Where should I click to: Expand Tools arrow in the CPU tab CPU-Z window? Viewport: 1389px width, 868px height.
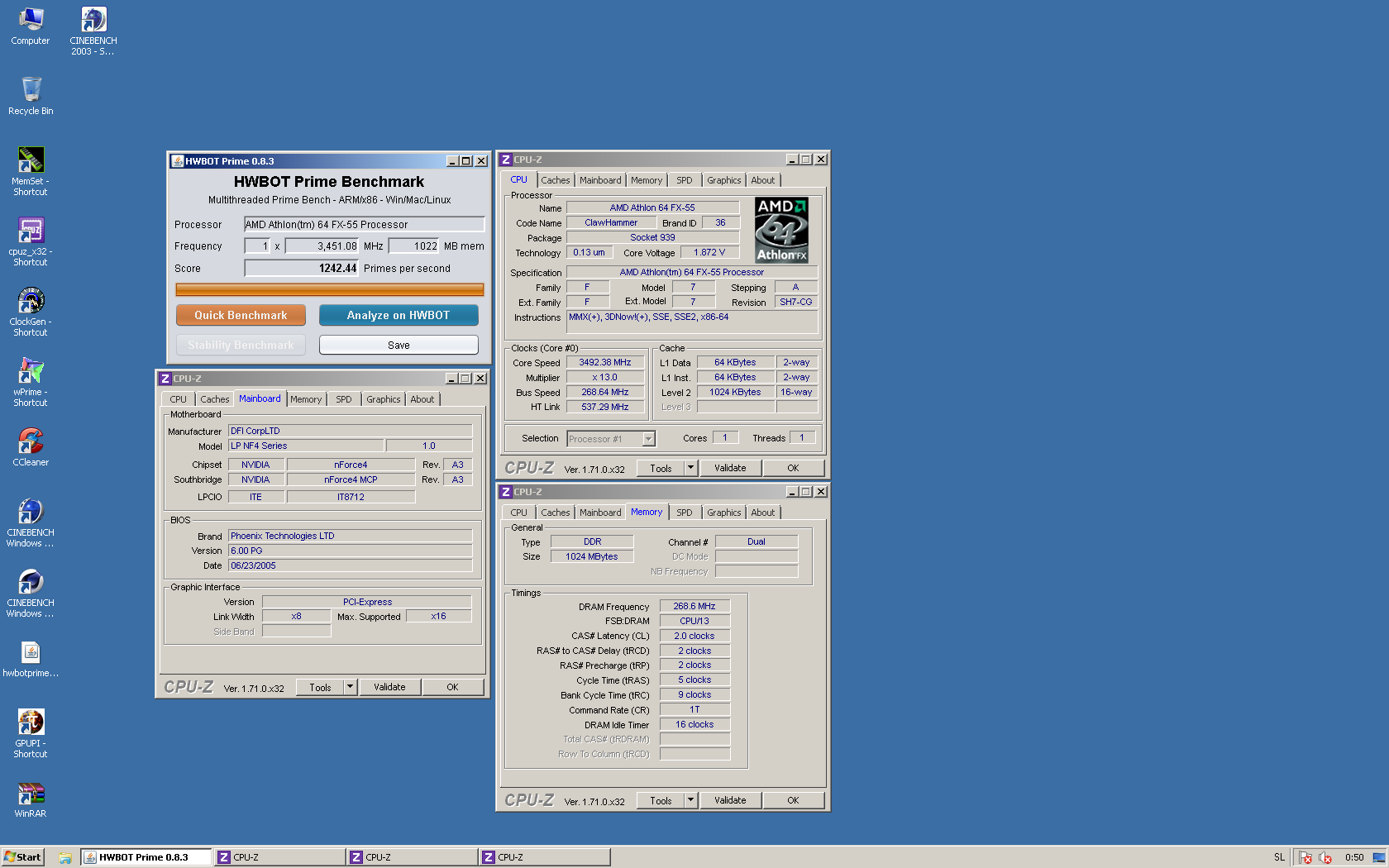coord(691,468)
